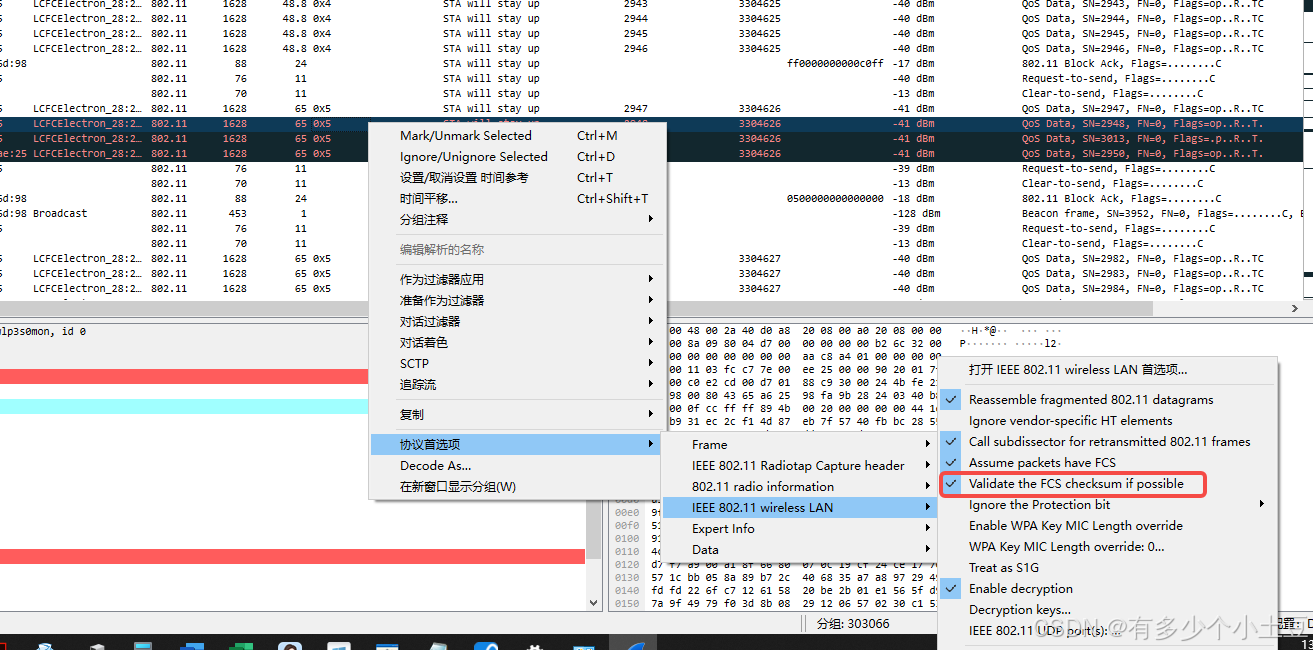This screenshot has width=1313, height=650.
Task: Select packet row QoS Data, SN=2983
Action: pos(652,274)
